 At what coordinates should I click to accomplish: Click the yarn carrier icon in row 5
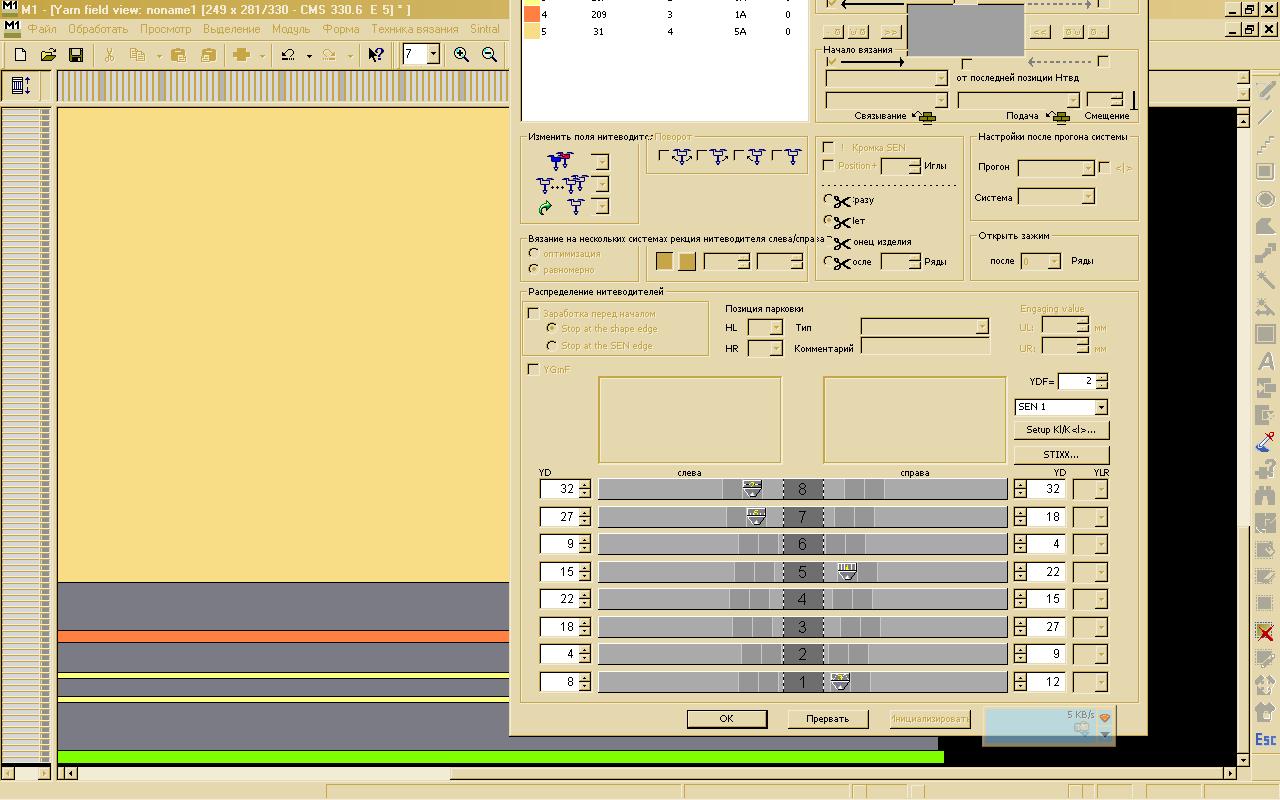click(x=847, y=572)
